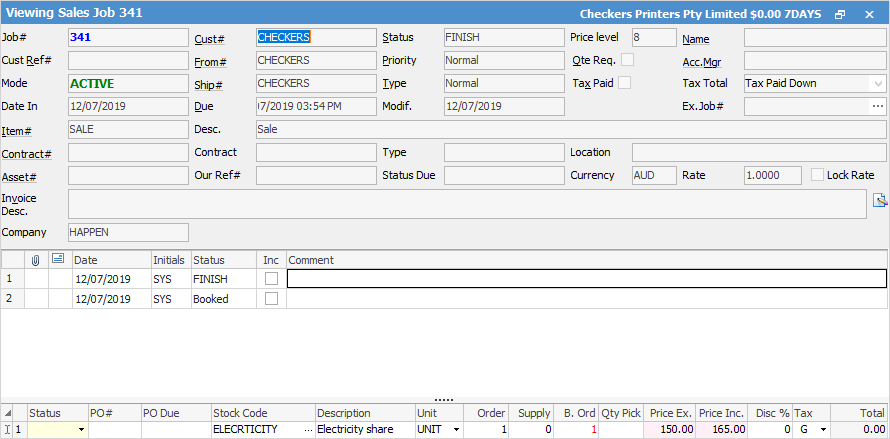Viewport: 890px width, 439px height.
Task: Enable the Qte Req. checkbox
Action: [x=627, y=60]
